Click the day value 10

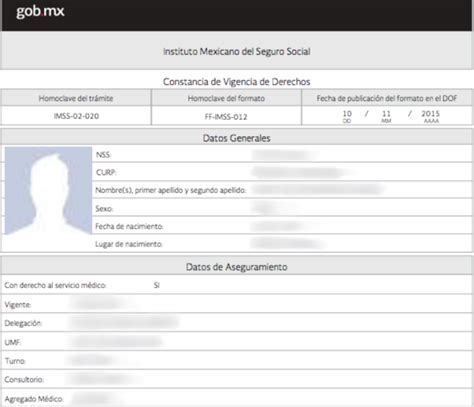tap(347, 114)
